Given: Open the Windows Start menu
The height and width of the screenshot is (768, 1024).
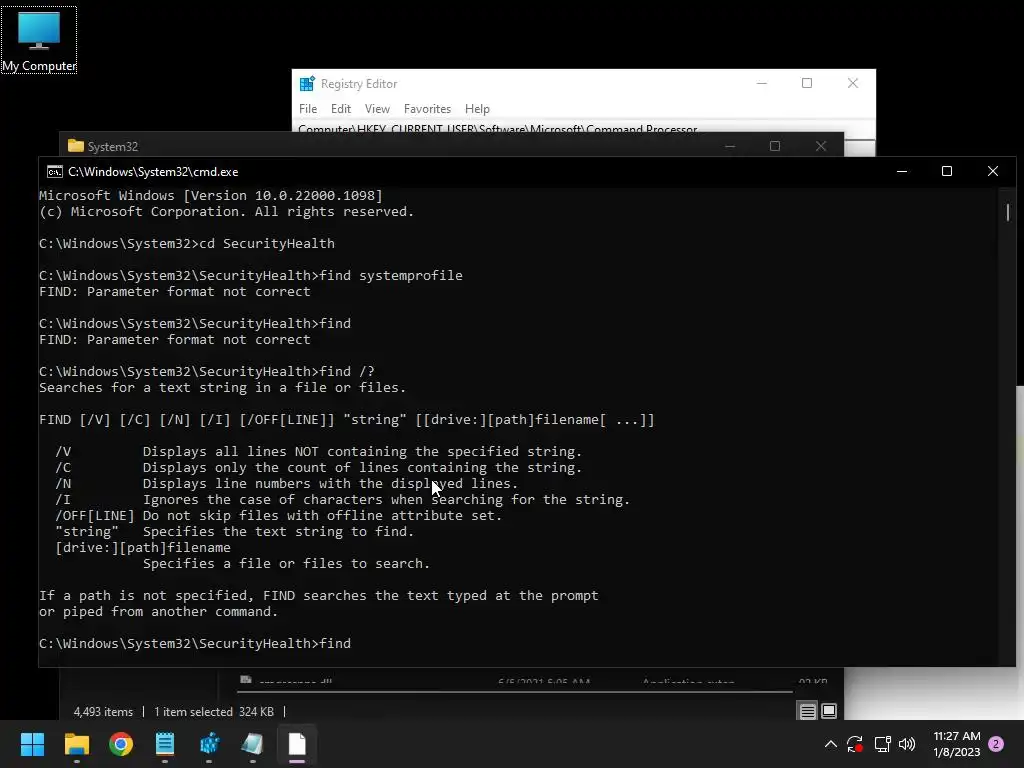Looking at the screenshot, I should [32, 744].
